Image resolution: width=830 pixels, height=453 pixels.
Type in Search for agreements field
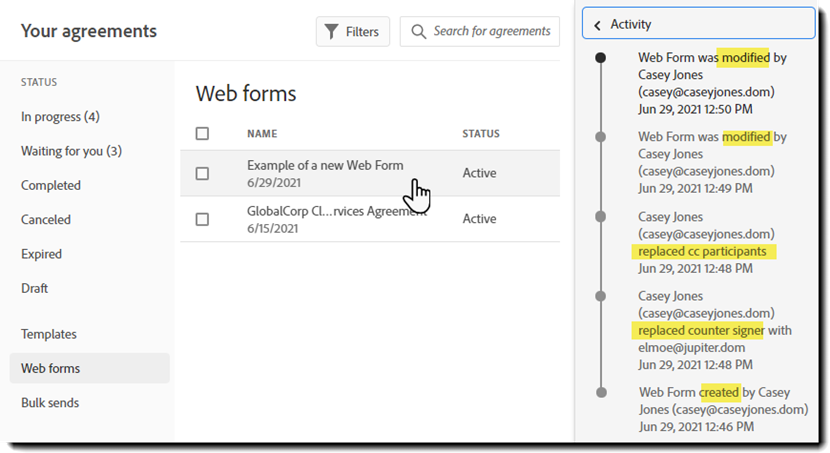coord(491,32)
